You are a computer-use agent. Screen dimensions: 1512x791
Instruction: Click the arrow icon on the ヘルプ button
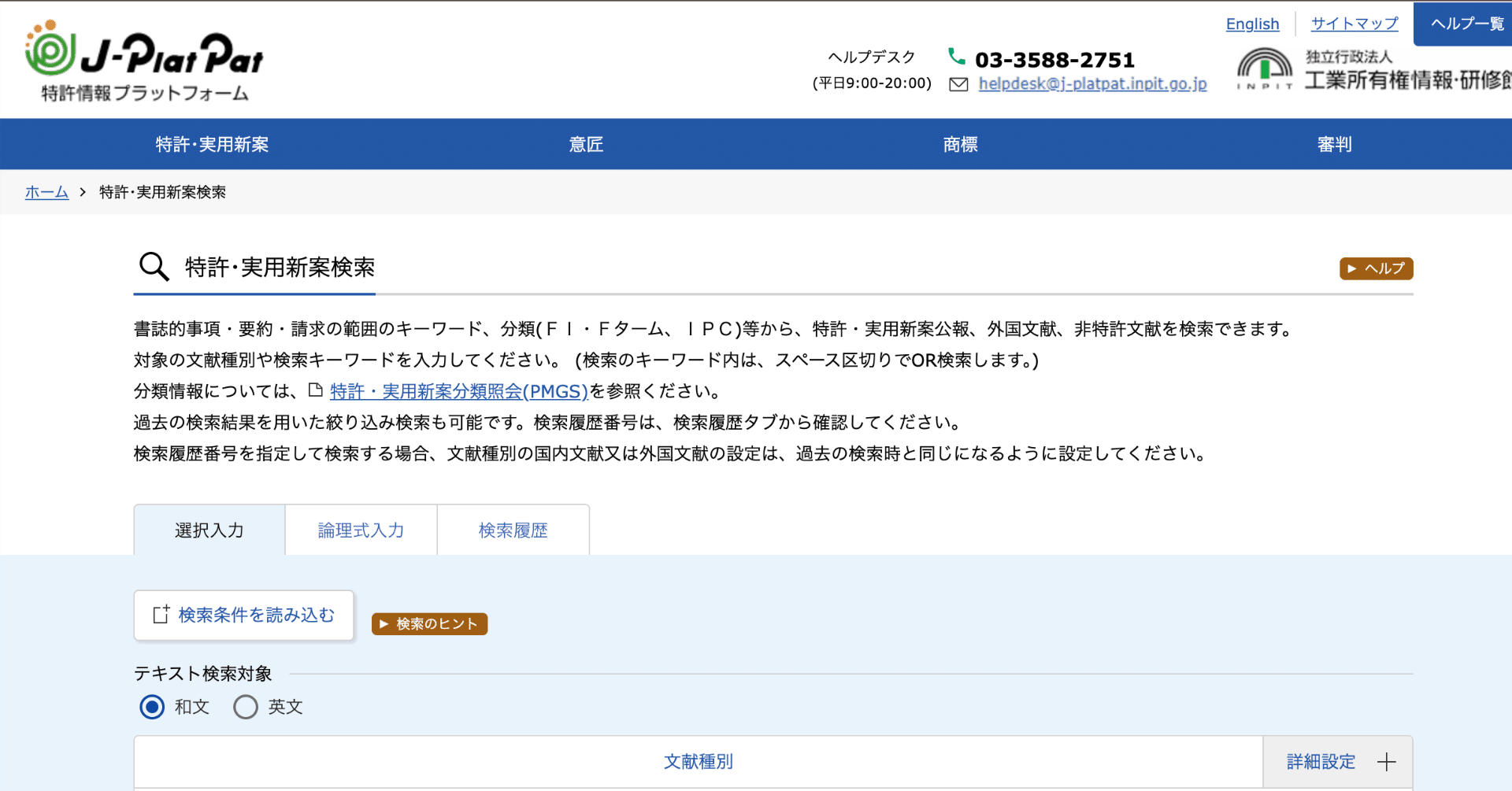[x=1353, y=268]
